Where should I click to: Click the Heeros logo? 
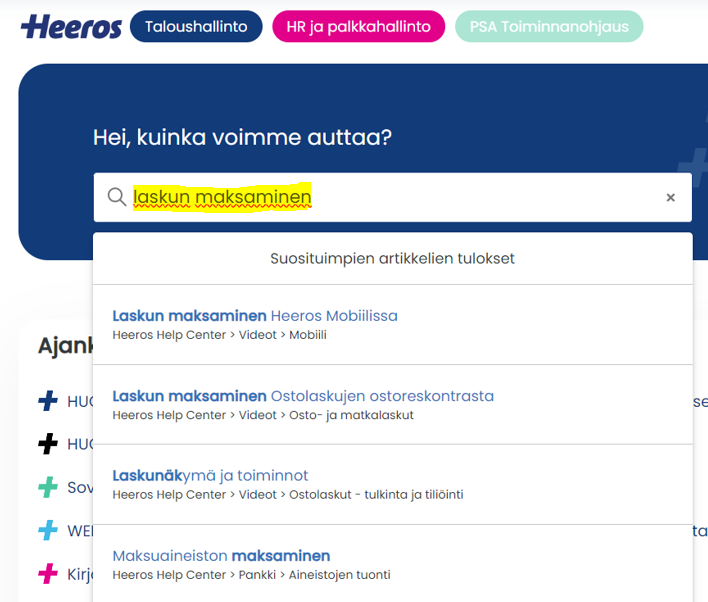coord(71,27)
